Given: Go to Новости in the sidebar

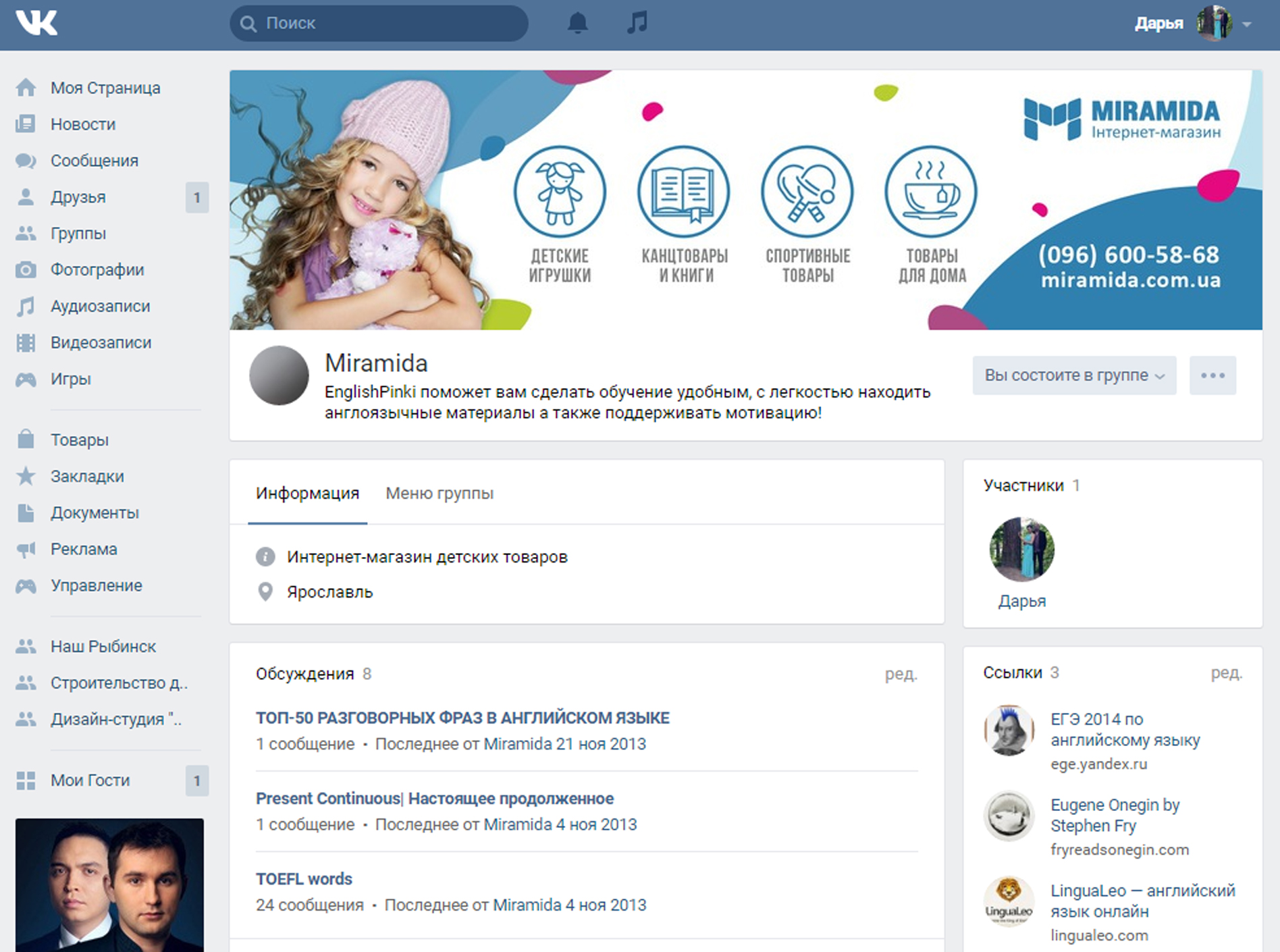Looking at the screenshot, I should tap(83, 124).
